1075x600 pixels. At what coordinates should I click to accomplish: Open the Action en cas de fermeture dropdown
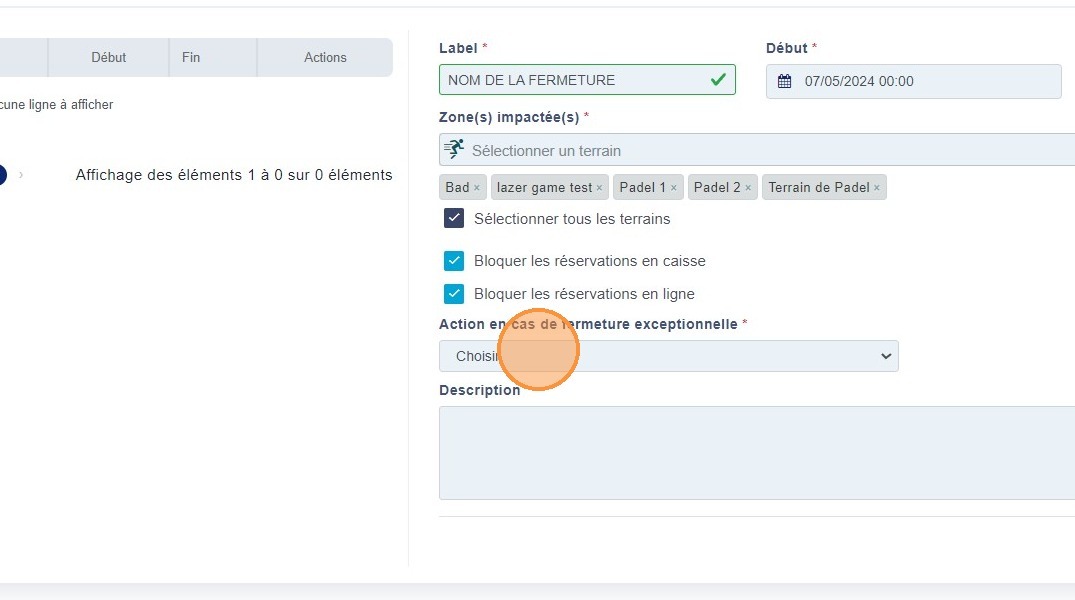pyautogui.click(x=668, y=356)
